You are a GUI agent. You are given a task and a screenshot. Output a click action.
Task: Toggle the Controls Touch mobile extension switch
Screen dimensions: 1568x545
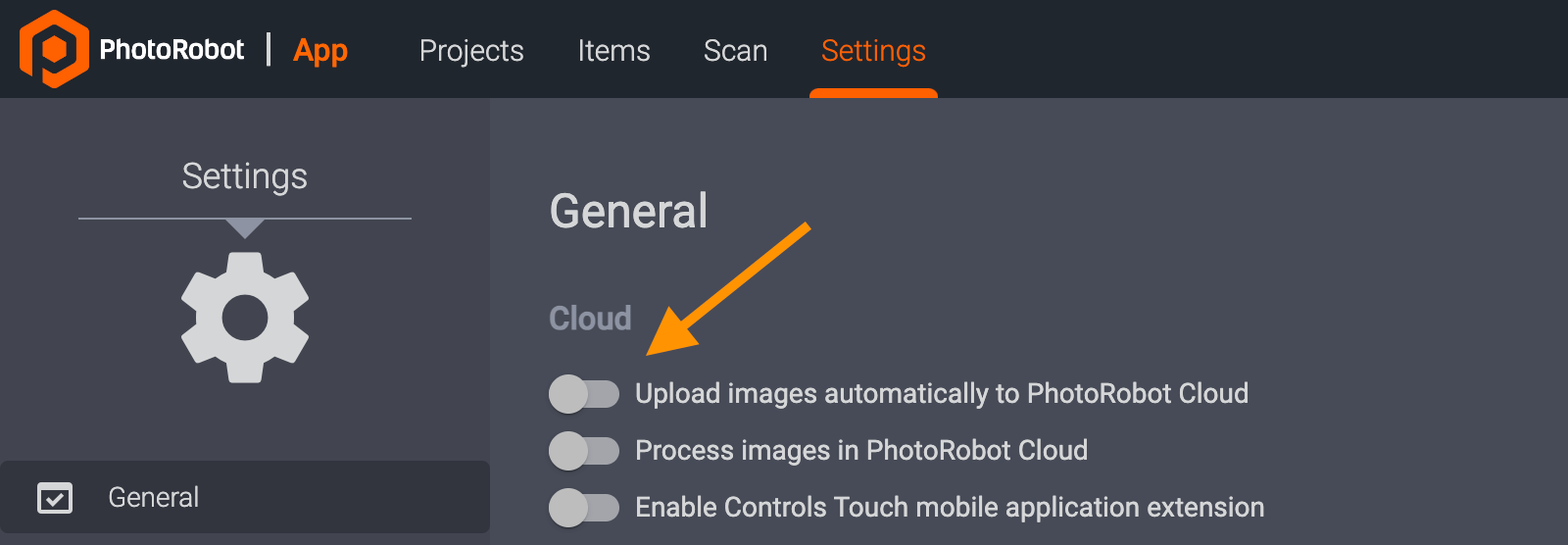pyautogui.click(x=584, y=508)
